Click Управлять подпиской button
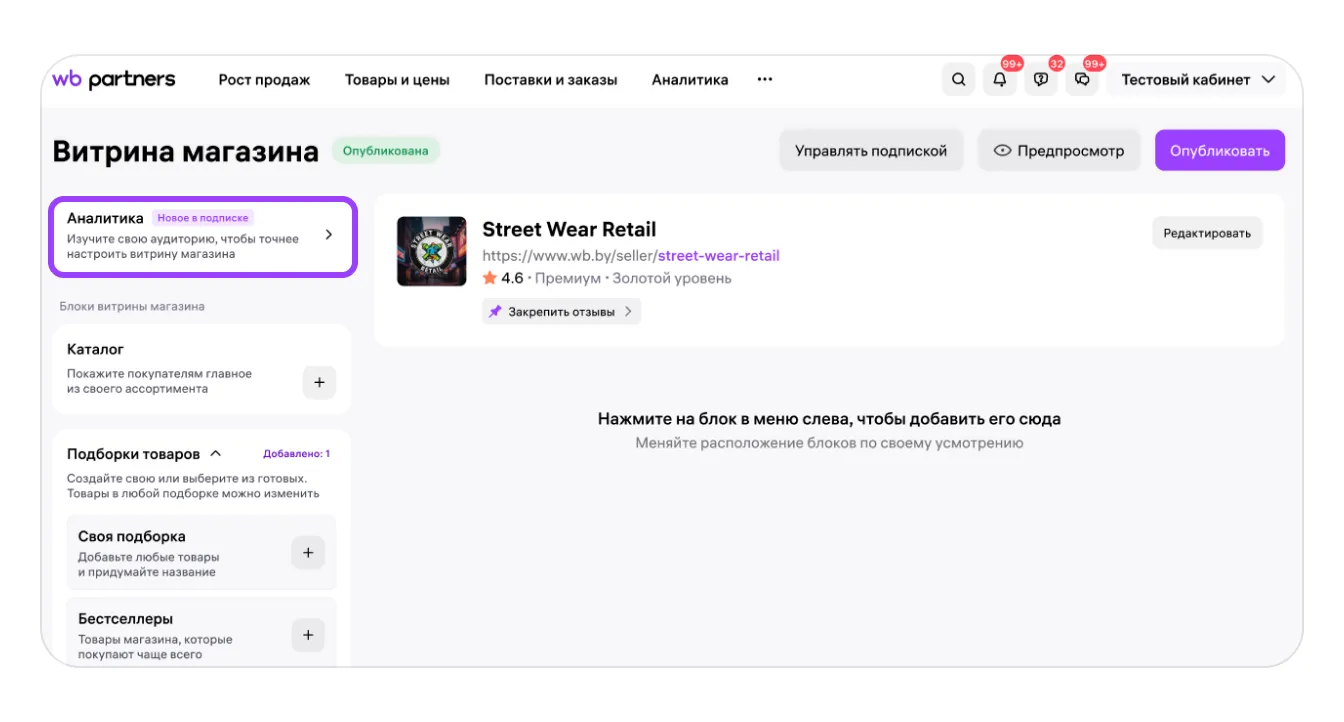The width and height of the screenshot is (1344, 722). point(870,151)
